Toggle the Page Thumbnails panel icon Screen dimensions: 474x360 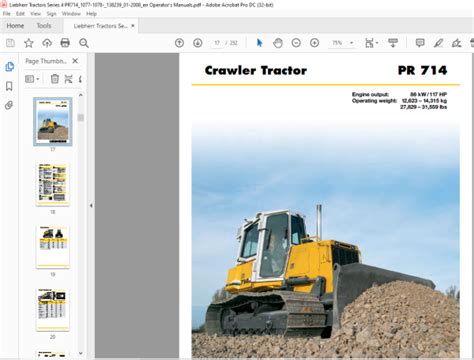pos(9,67)
